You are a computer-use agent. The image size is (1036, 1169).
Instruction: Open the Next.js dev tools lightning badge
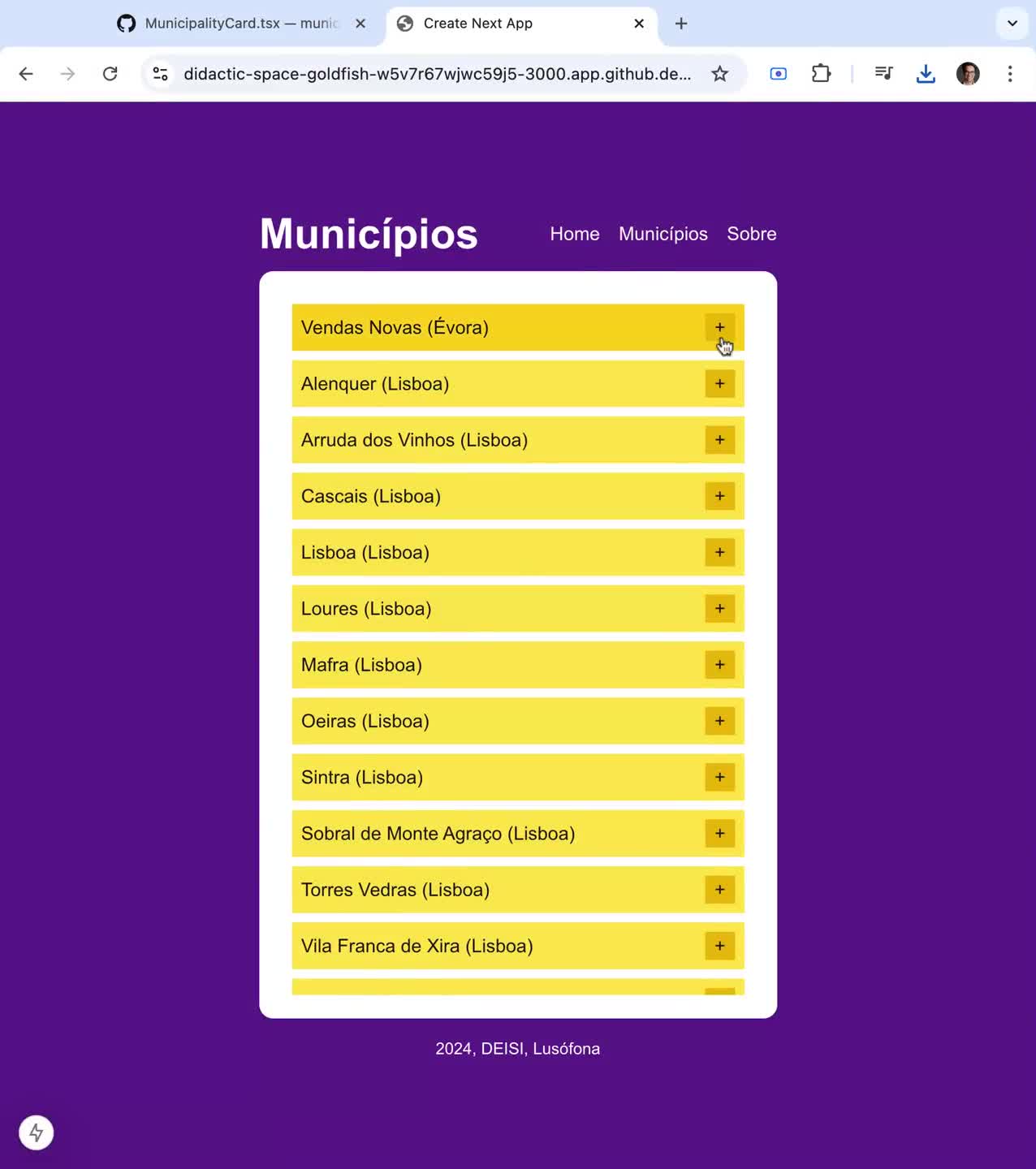(37, 1132)
